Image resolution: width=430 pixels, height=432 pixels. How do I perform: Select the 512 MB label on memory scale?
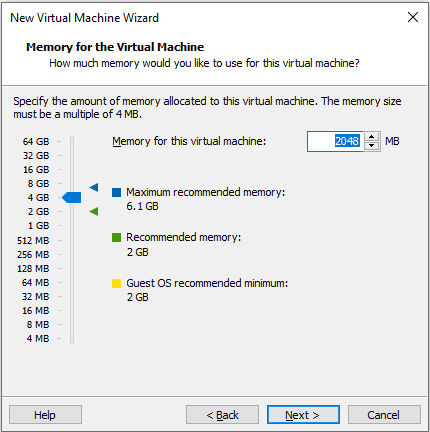point(33,240)
